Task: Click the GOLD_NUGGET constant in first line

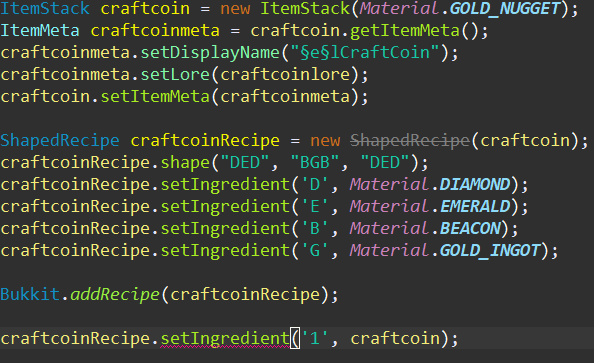Action: (x=504, y=9)
